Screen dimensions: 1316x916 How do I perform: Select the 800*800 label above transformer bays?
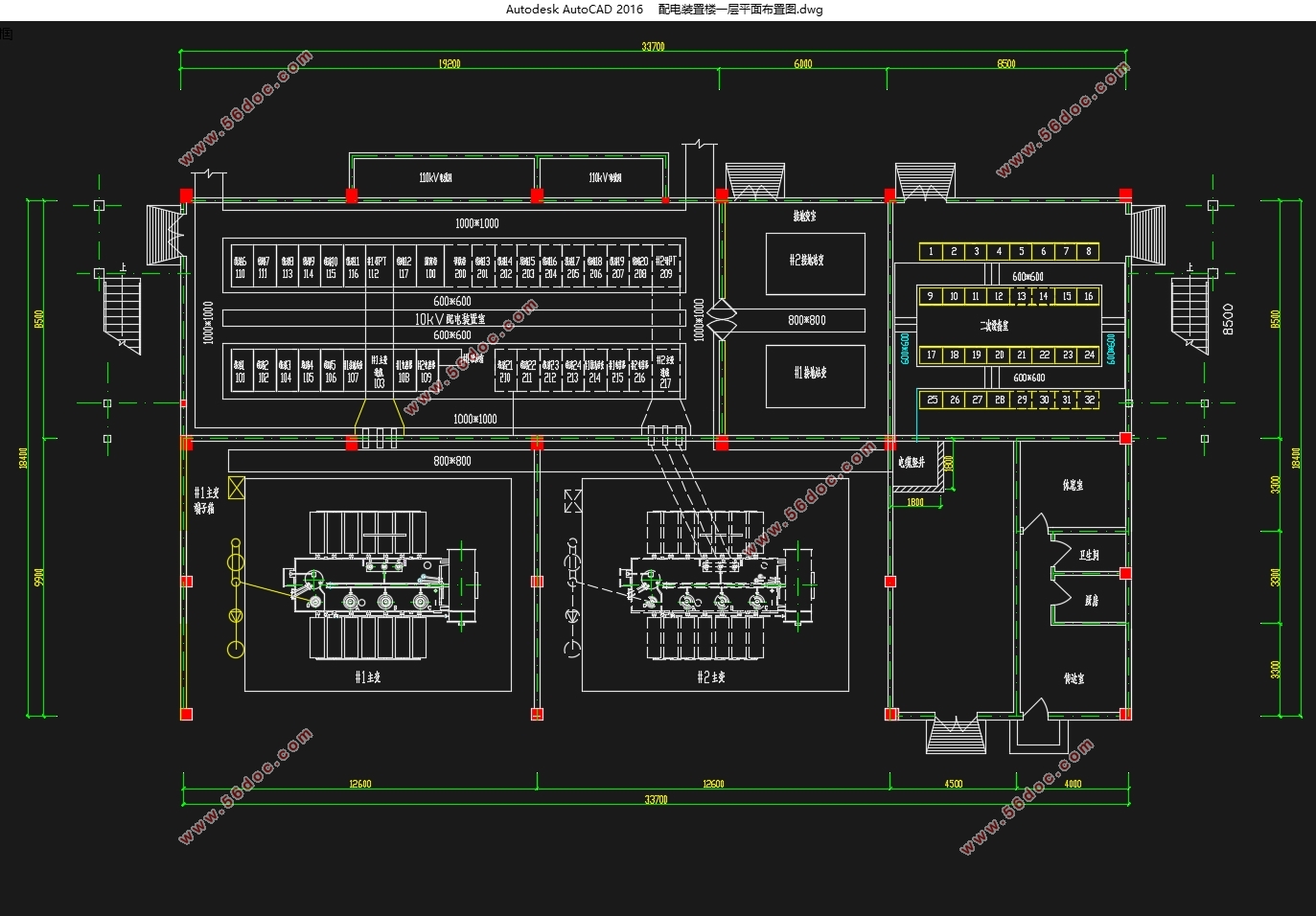(x=452, y=461)
